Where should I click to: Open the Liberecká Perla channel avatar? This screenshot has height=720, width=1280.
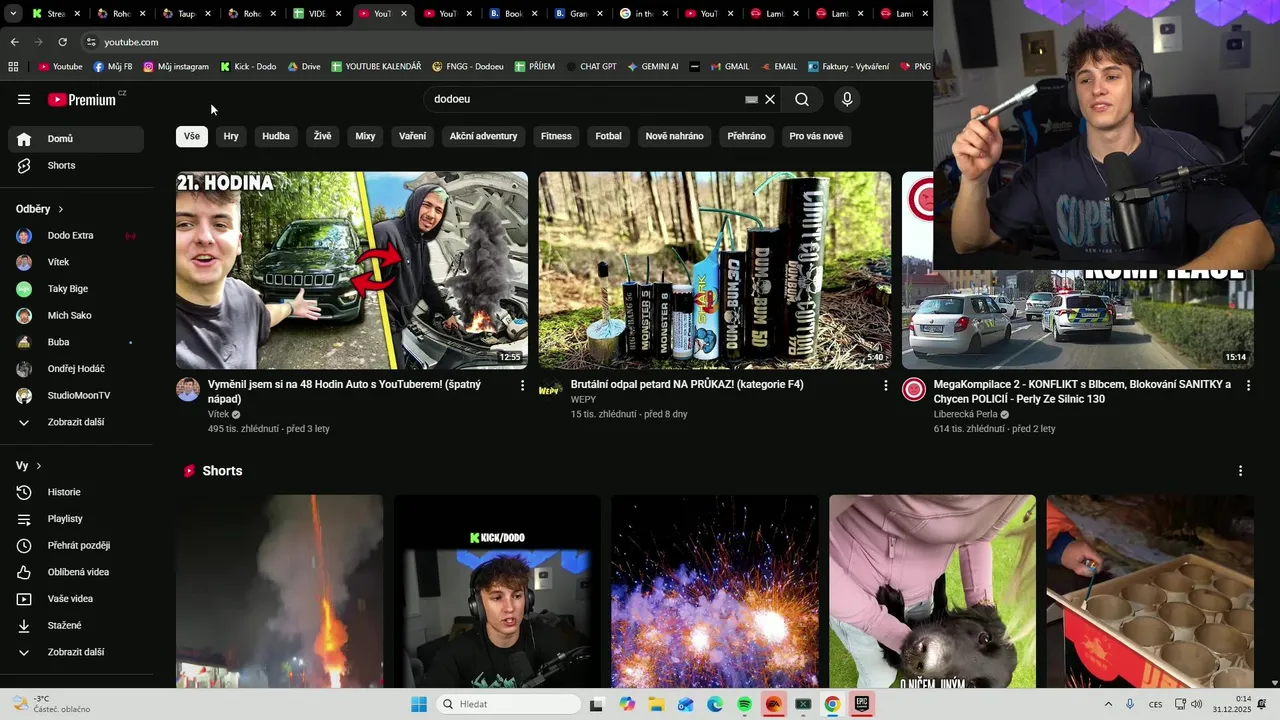coord(914,390)
